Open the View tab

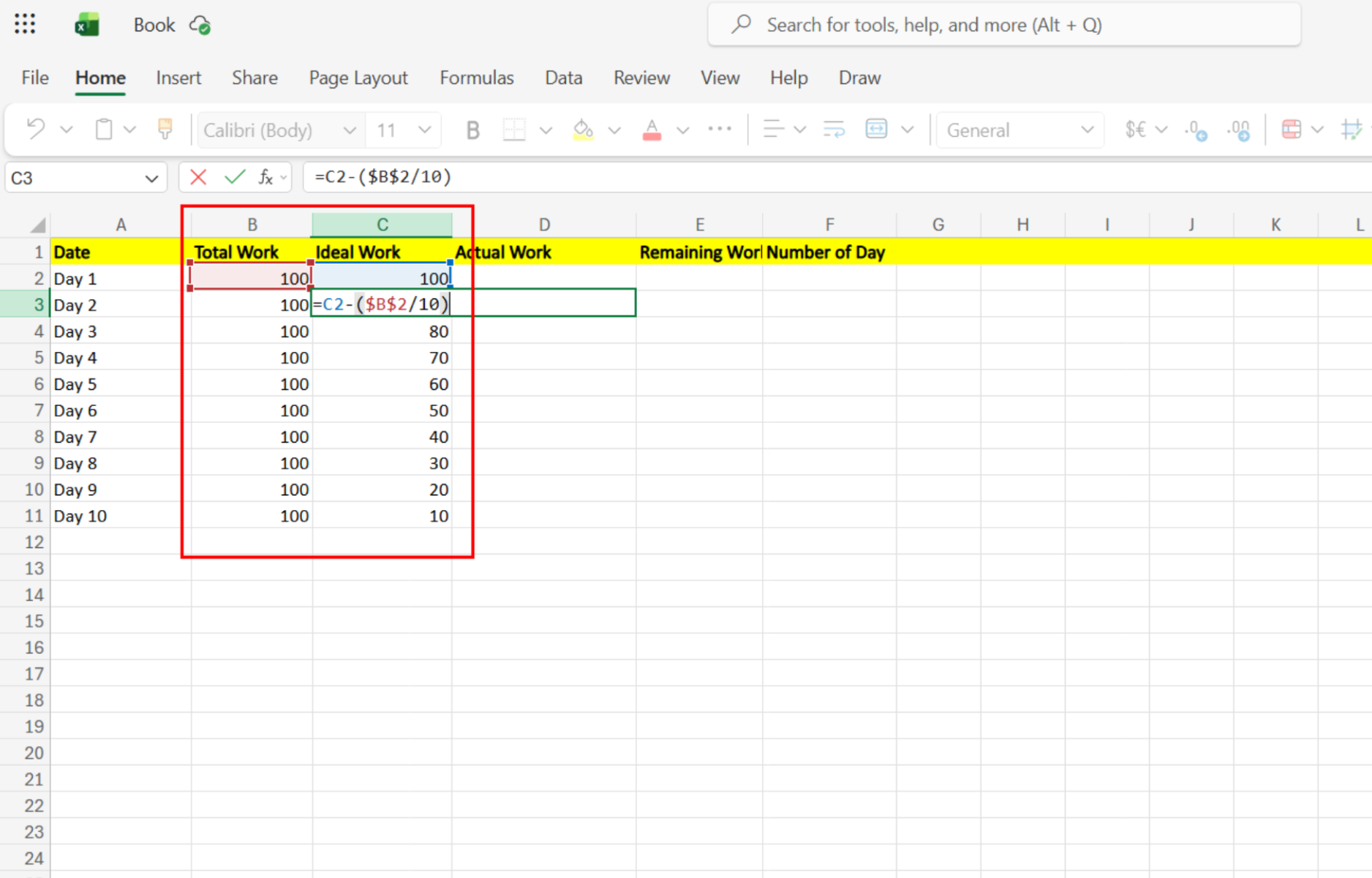coord(720,78)
